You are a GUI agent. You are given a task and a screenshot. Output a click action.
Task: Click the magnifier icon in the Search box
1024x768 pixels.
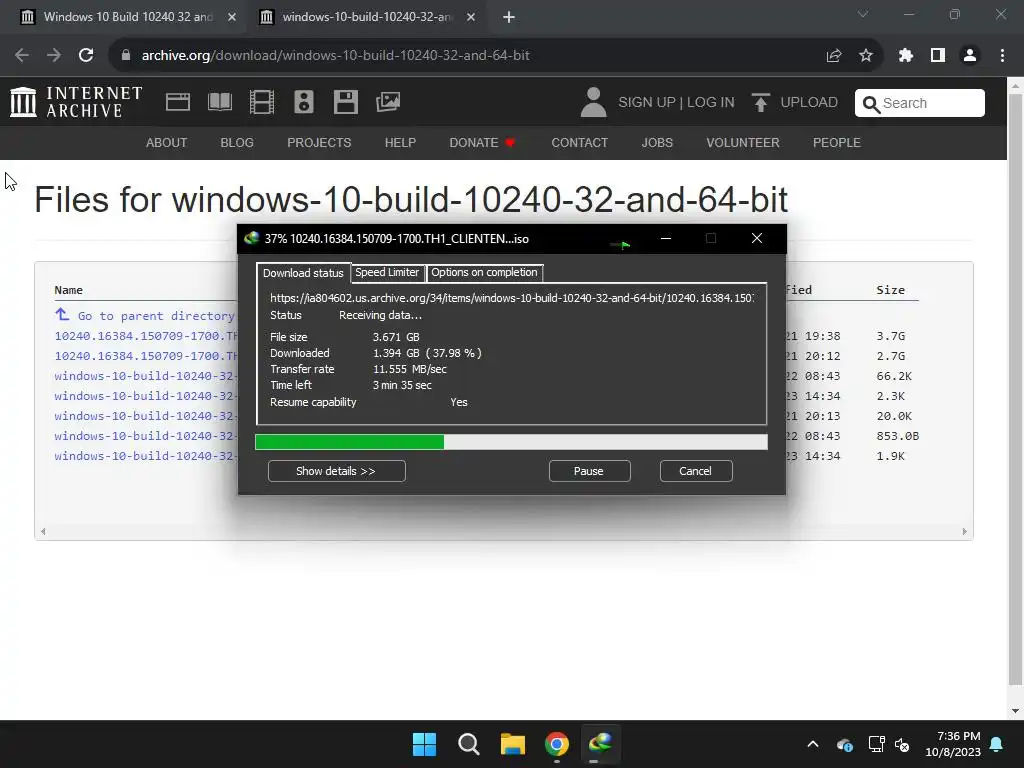[x=871, y=104]
